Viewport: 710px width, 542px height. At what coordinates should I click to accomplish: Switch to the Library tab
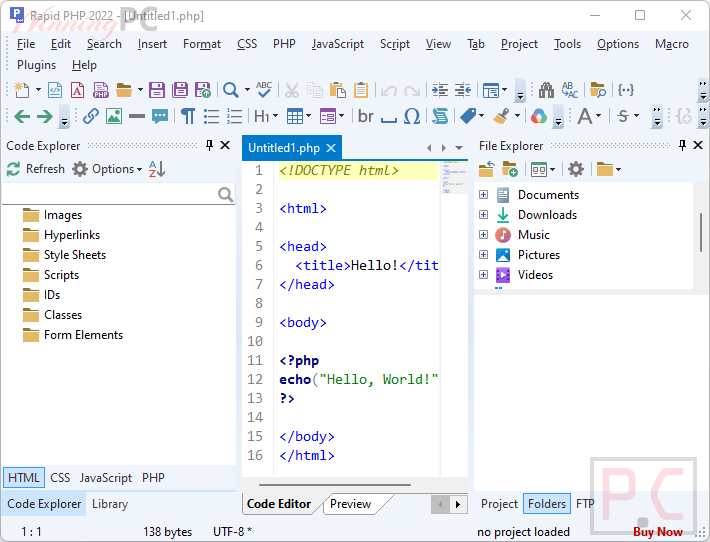pyautogui.click(x=110, y=504)
